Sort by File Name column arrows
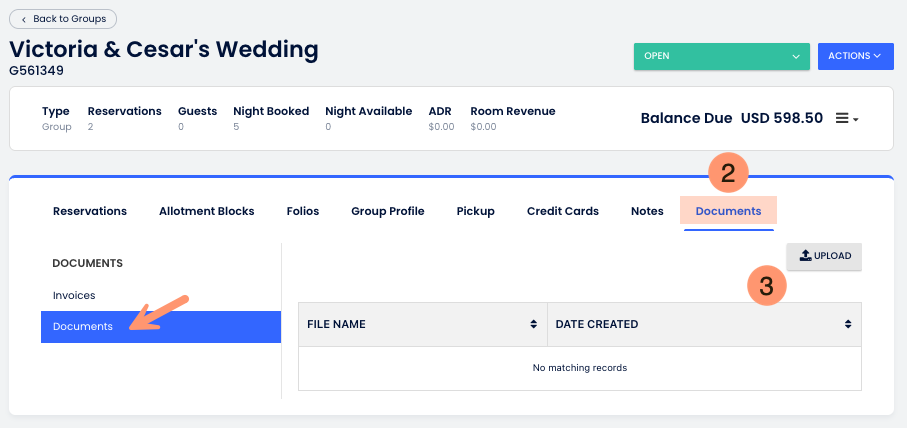This screenshot has height=428, width=907. [x=534, y=324]
